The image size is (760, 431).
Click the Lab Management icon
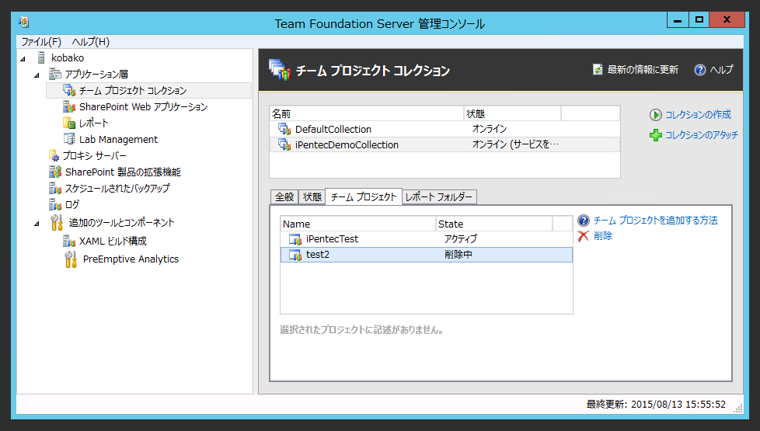click(69, 139)
